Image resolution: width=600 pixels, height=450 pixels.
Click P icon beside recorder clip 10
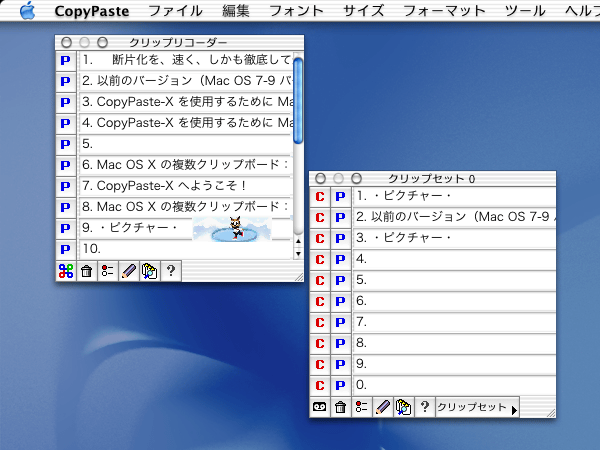tap(66, 249)
